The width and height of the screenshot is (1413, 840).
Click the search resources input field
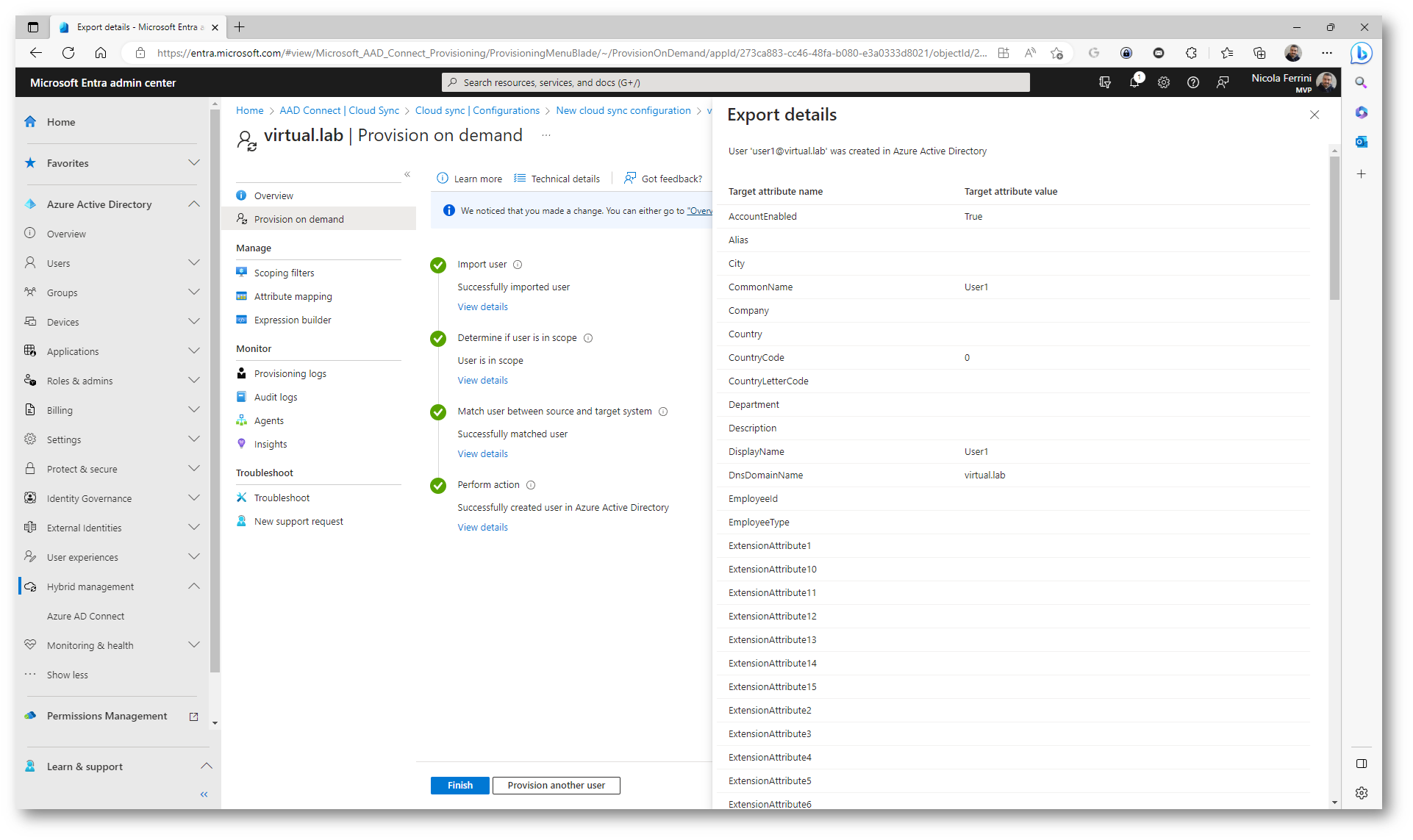[735, 82]
